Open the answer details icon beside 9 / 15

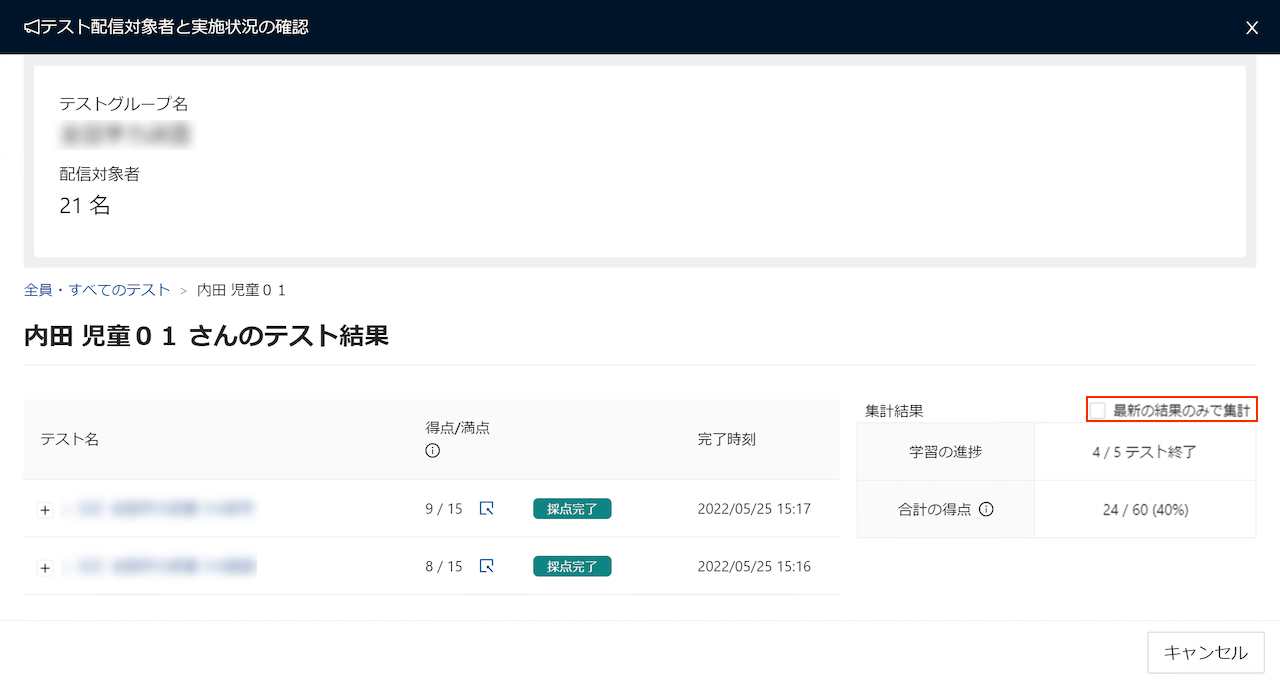(x=487, y=508)
